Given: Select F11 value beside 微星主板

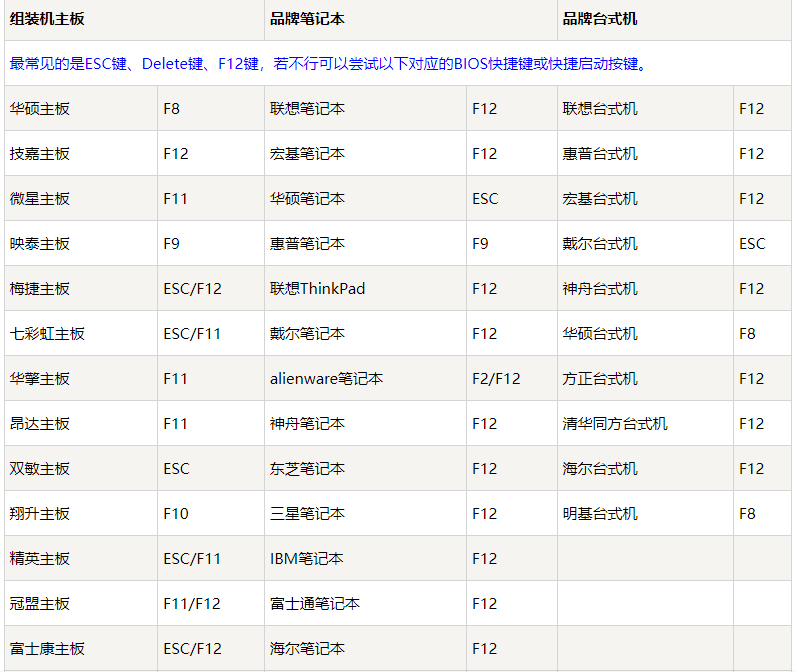Looking at the screenshot, I should 175,198.
